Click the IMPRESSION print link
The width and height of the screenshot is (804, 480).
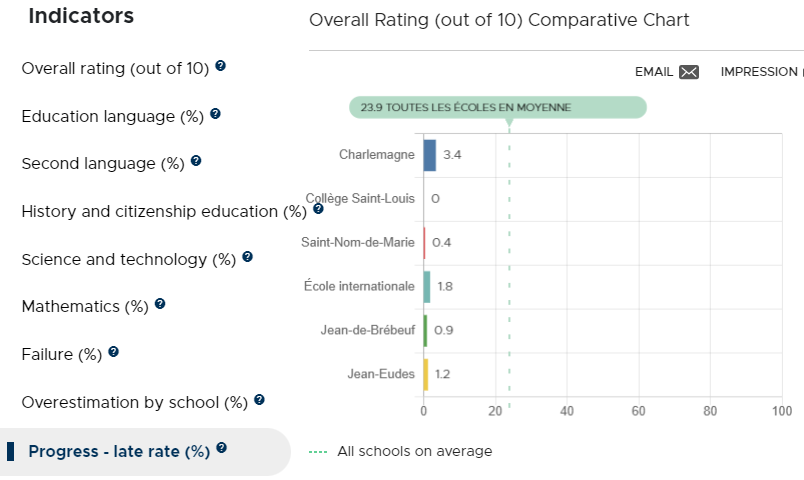pos(761,72)
